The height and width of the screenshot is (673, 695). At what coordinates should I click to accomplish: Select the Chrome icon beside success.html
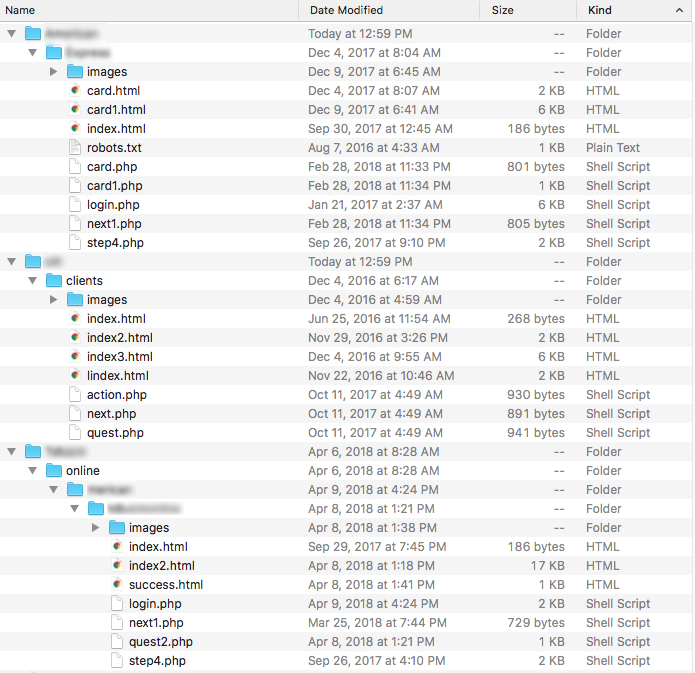coord(117,585)
